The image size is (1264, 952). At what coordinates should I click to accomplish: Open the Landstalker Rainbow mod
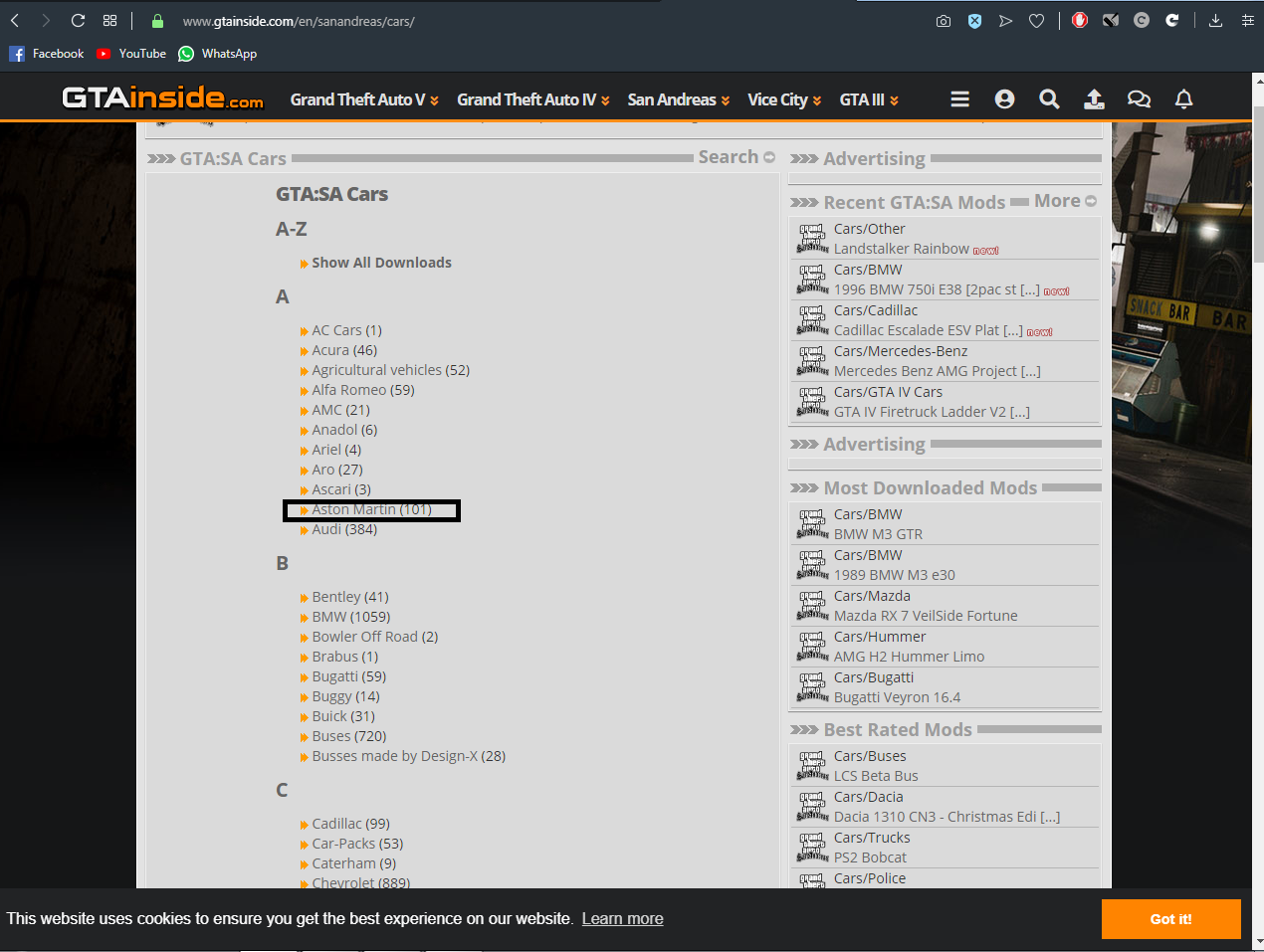point(902,249)
